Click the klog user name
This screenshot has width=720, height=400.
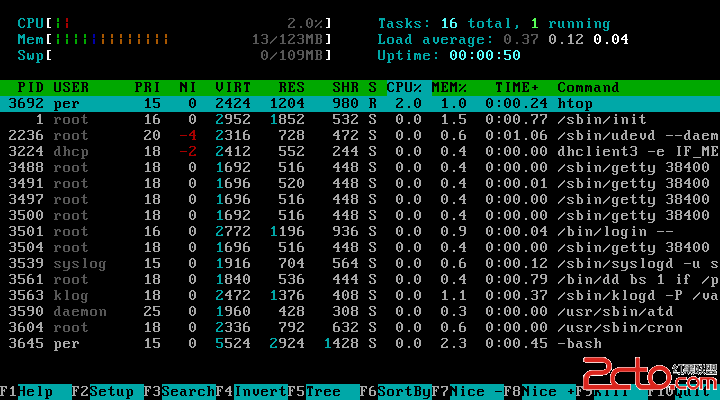point(71,296)
